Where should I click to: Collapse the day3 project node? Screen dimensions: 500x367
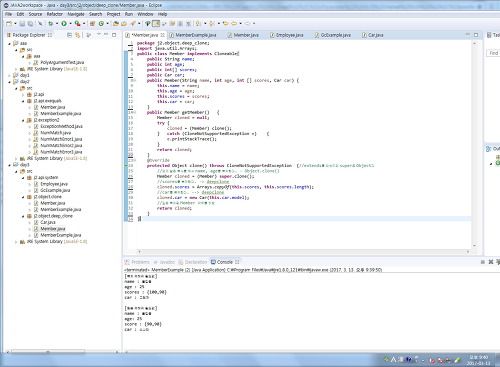click(x=9, y=165)
